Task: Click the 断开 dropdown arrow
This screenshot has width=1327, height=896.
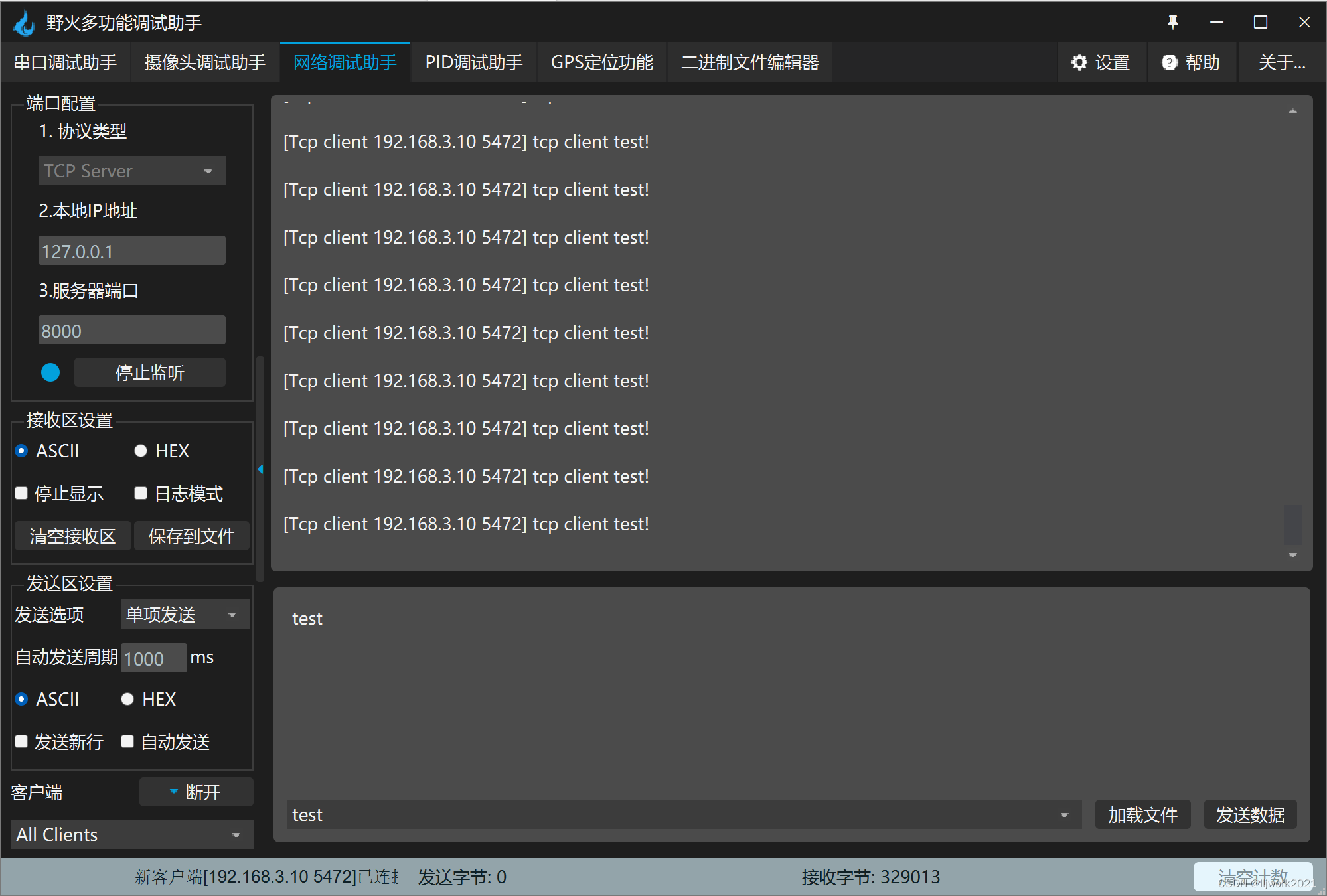Action: (x=173, y=792)
